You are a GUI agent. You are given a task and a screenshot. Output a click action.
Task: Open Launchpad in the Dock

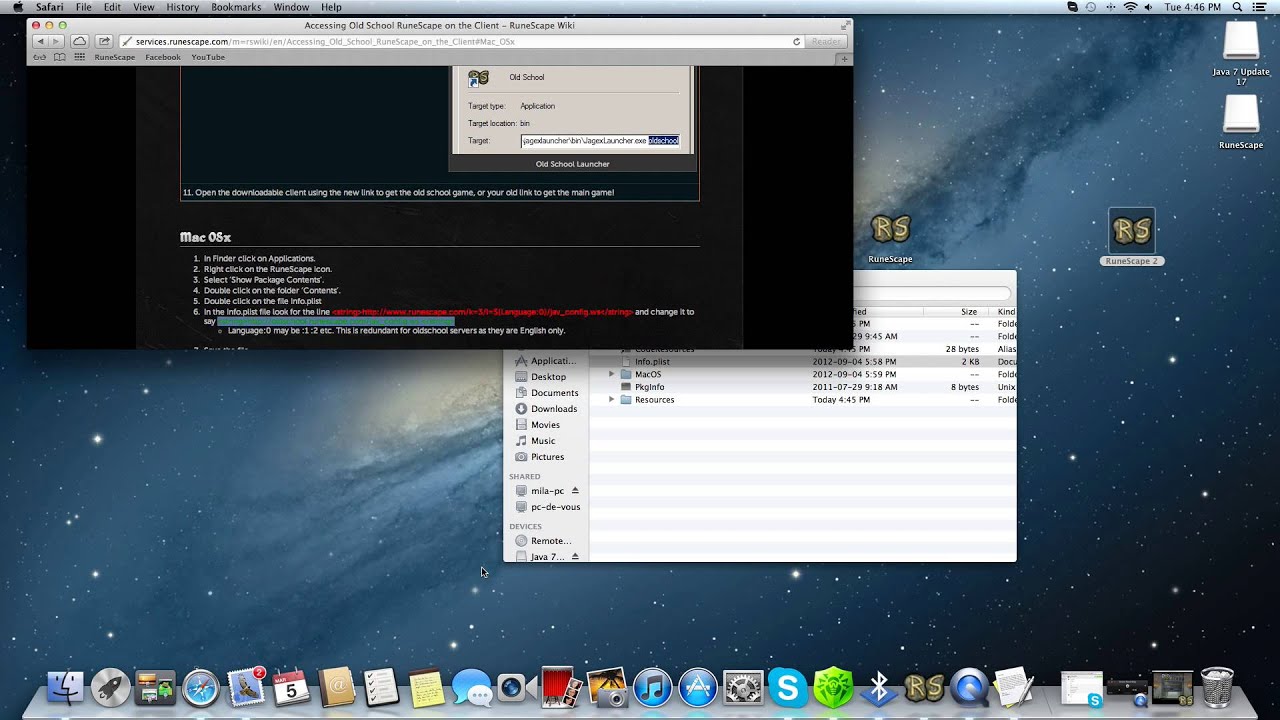(111, 688)
